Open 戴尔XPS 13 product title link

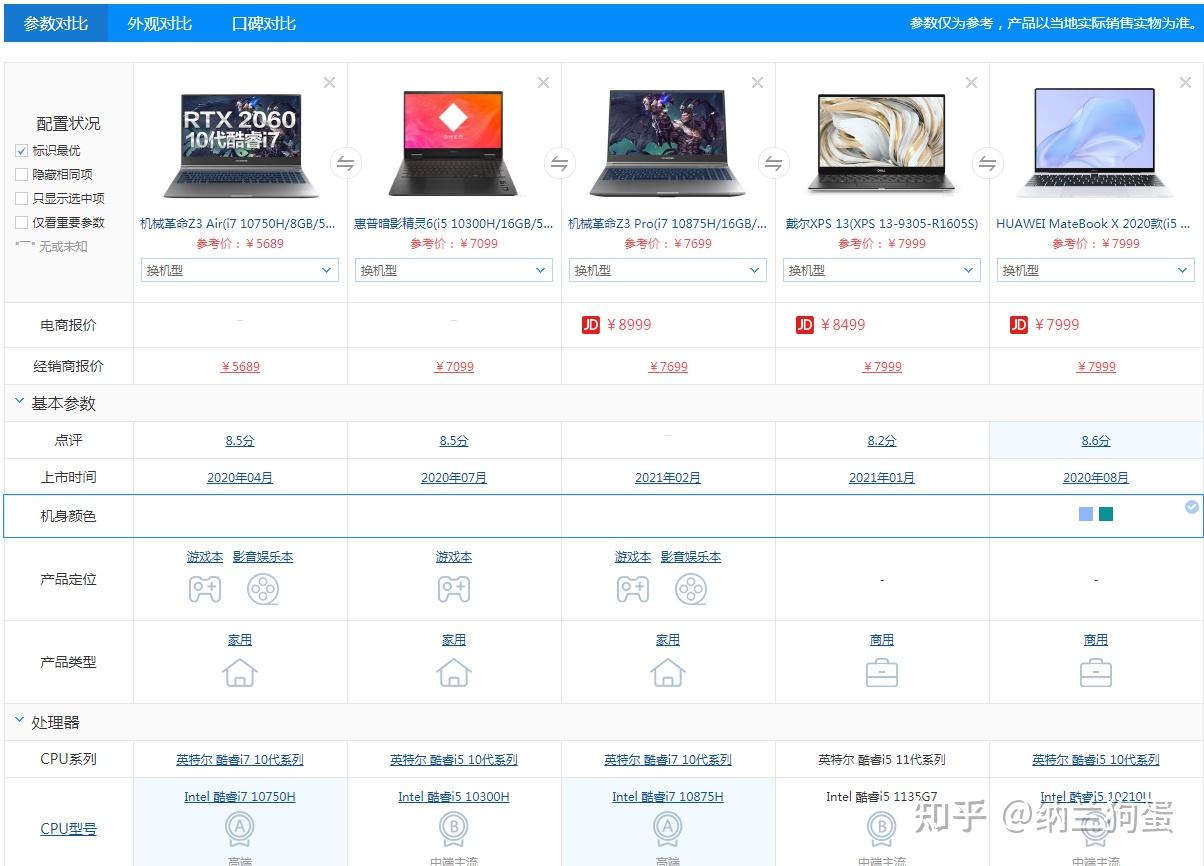click(882, 224)
